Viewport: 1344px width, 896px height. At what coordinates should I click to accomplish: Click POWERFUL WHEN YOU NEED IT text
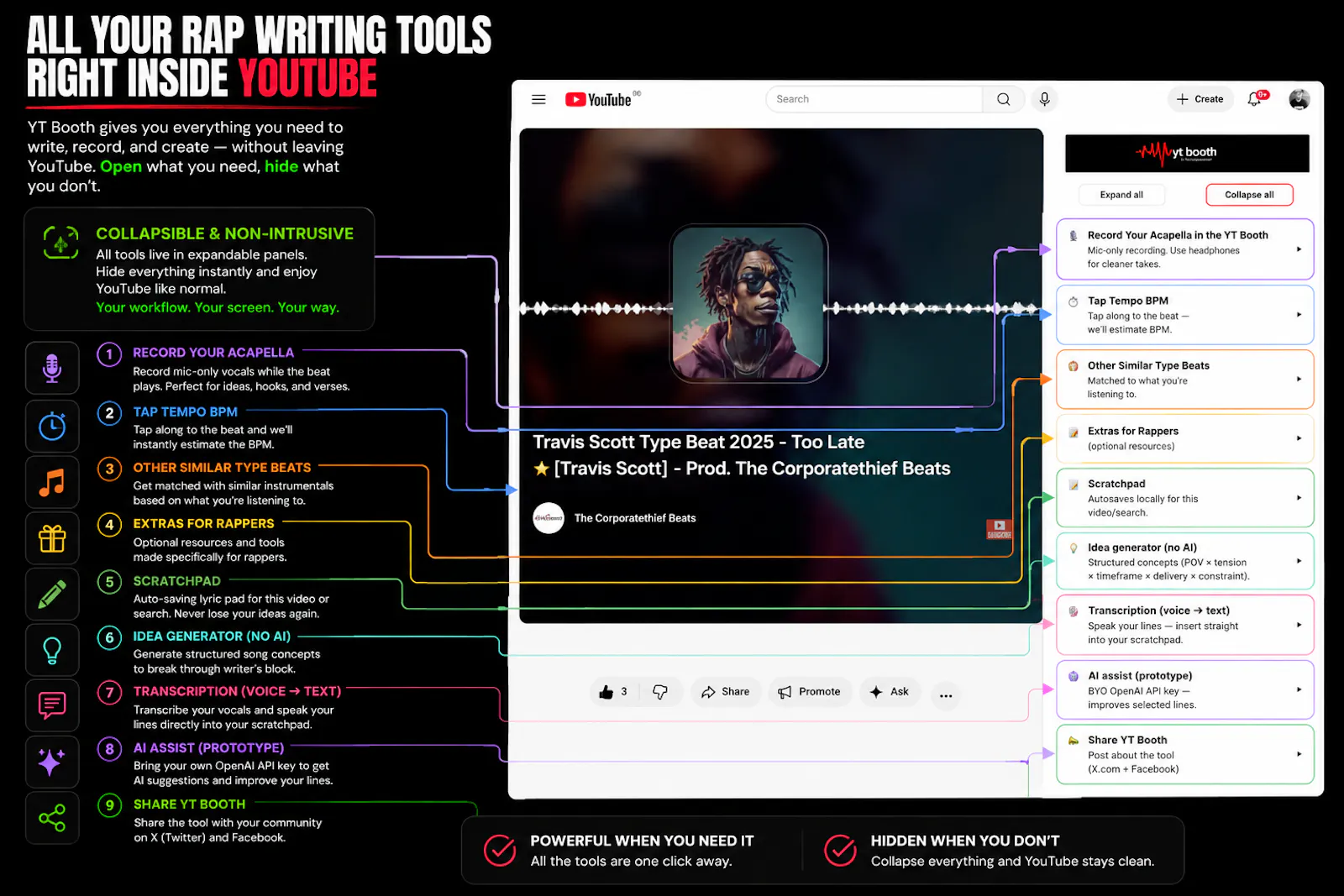[642, 841]
